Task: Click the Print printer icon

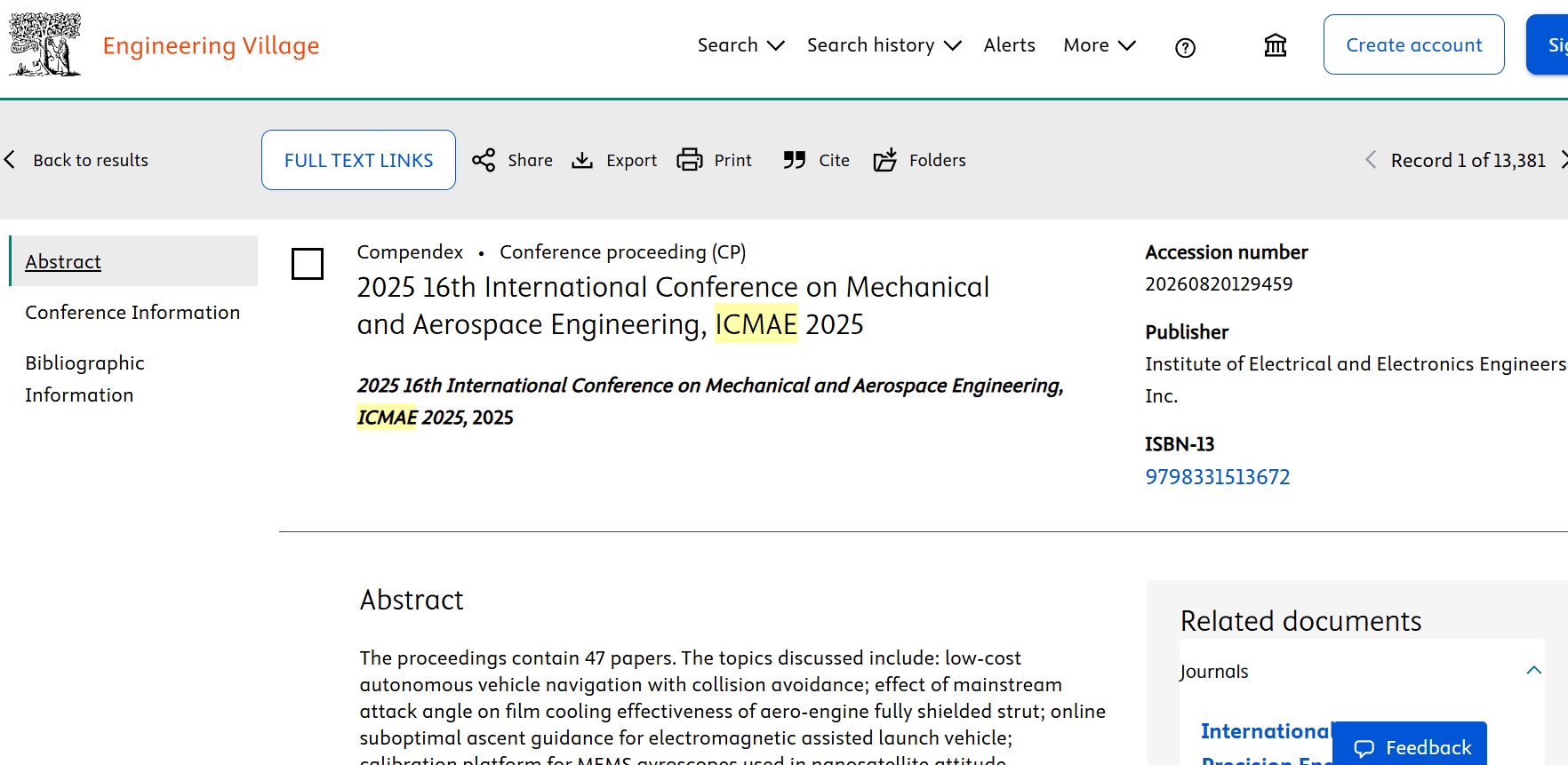Action: coord(690,160)
